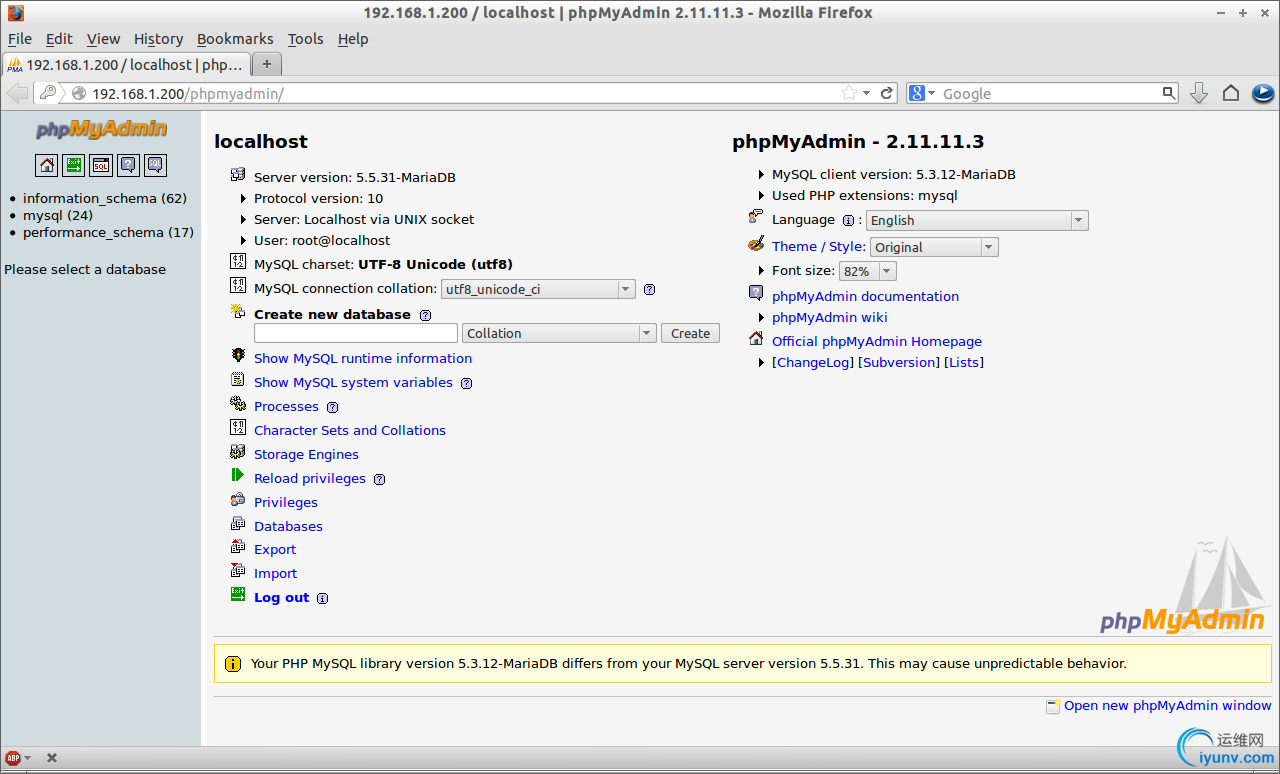Click the house icon beside Official phpMyAdmin Homepage
The width and height of the screenshot is (1280, 774).
[x=756, y=339]
